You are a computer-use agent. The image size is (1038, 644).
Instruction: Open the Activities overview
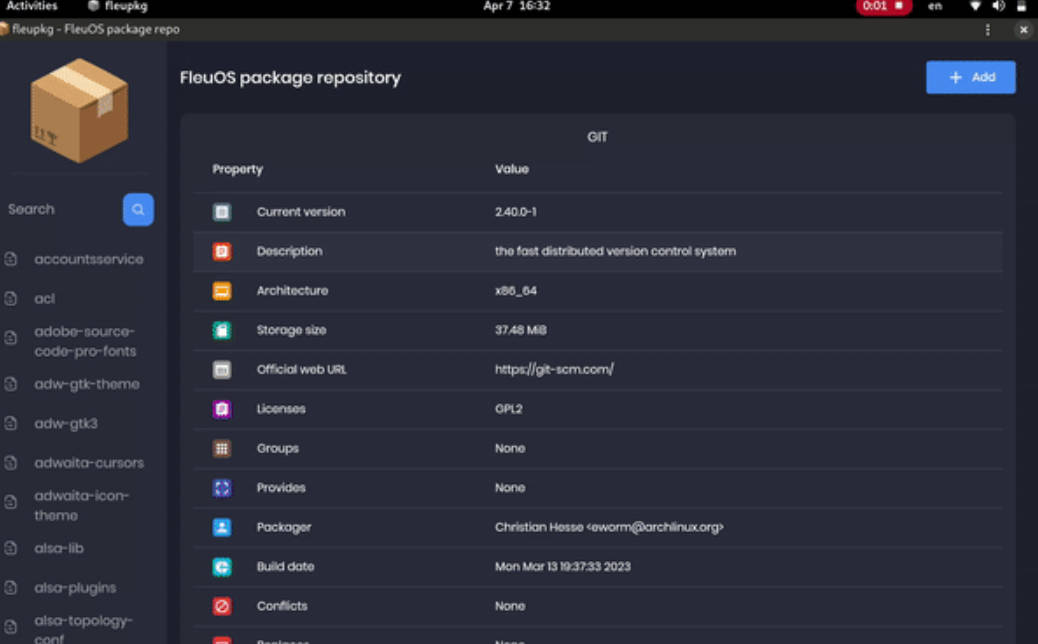32,7
